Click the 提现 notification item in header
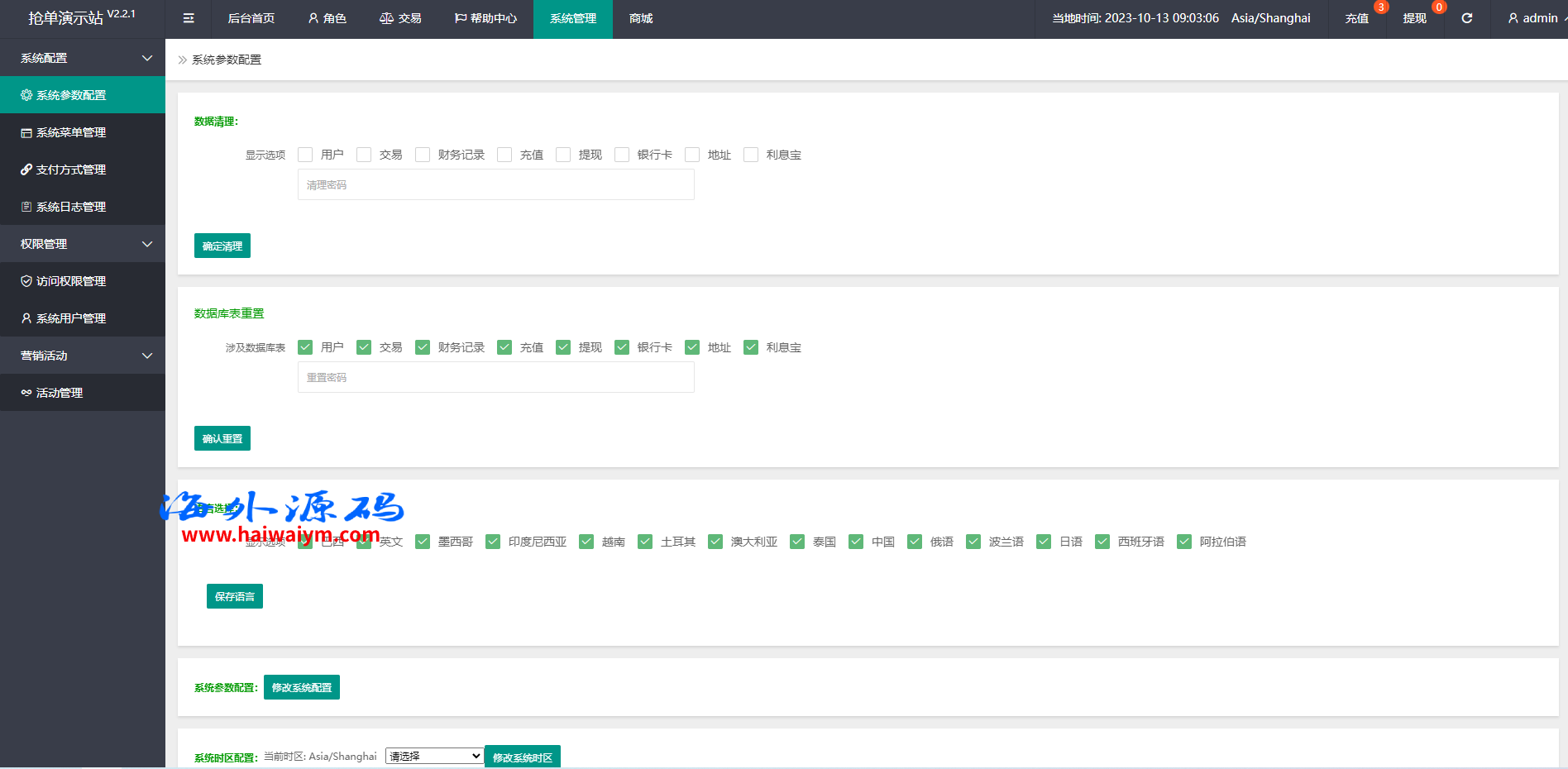The width and height of the screenshot is (1568, 769). click(x=1414, y=18)
